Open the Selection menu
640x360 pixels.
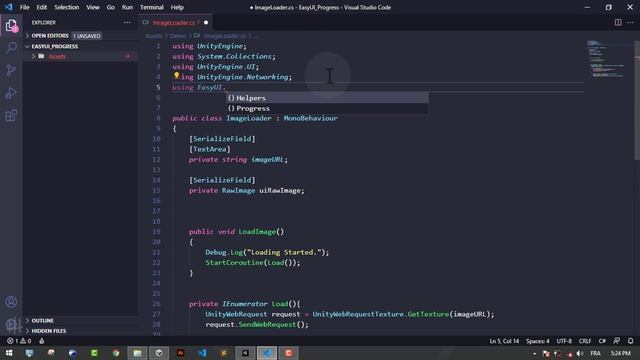(x=67, y=7)
